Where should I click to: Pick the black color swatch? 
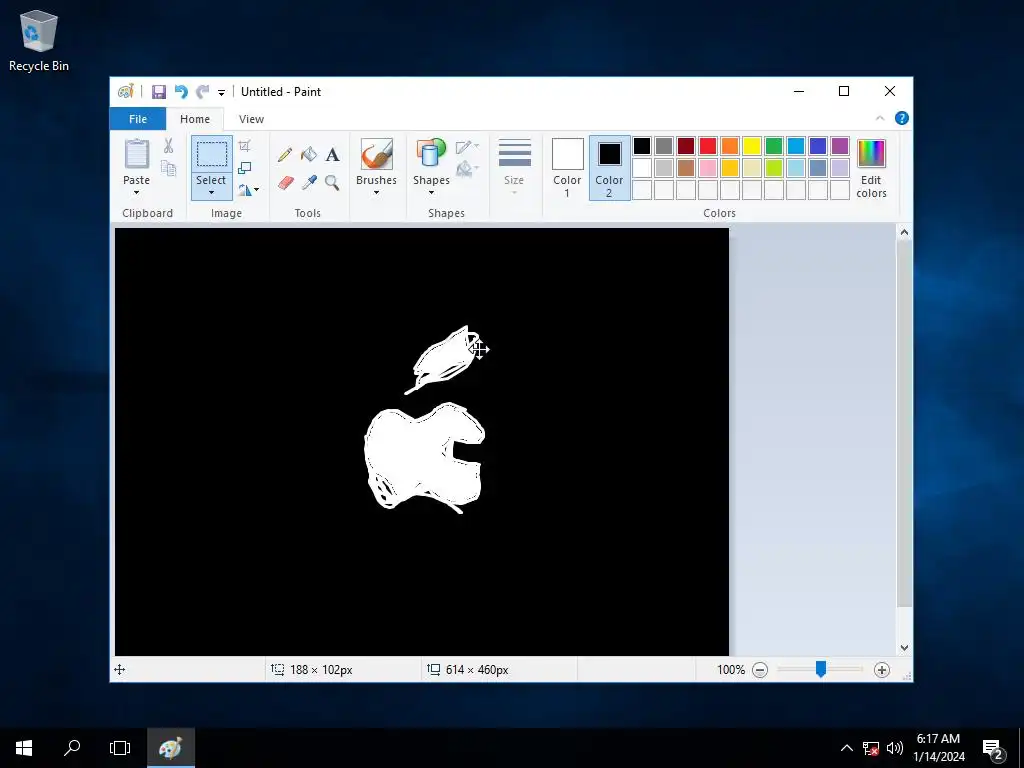642,146
